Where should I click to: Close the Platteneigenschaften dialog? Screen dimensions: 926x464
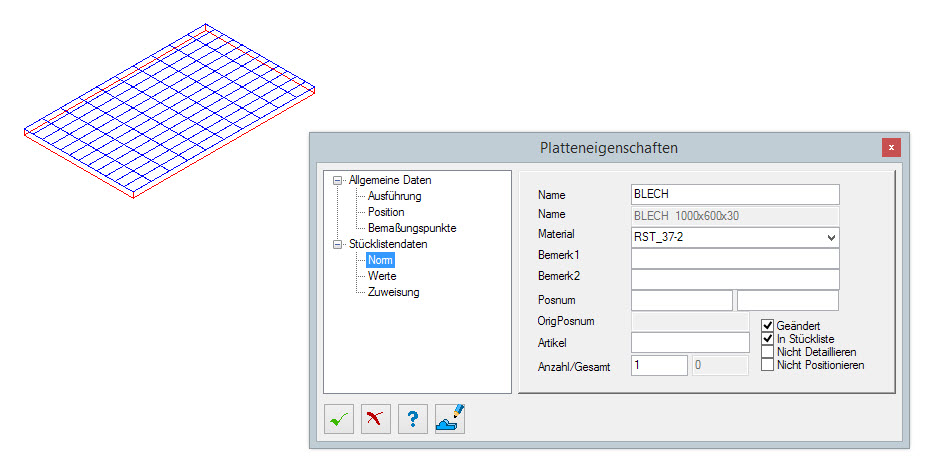891,148
